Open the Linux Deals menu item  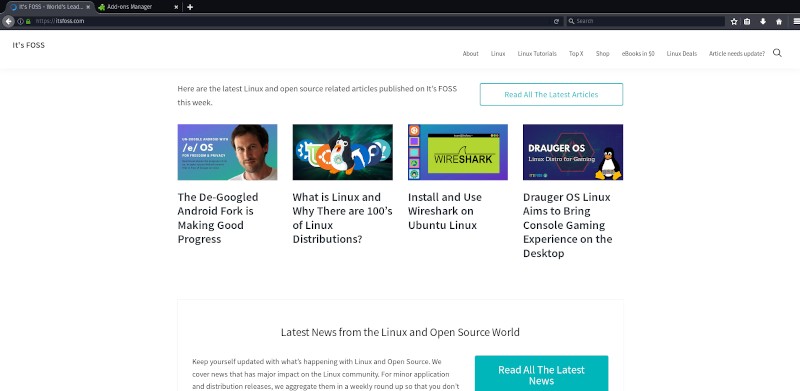tap(682, 54)
